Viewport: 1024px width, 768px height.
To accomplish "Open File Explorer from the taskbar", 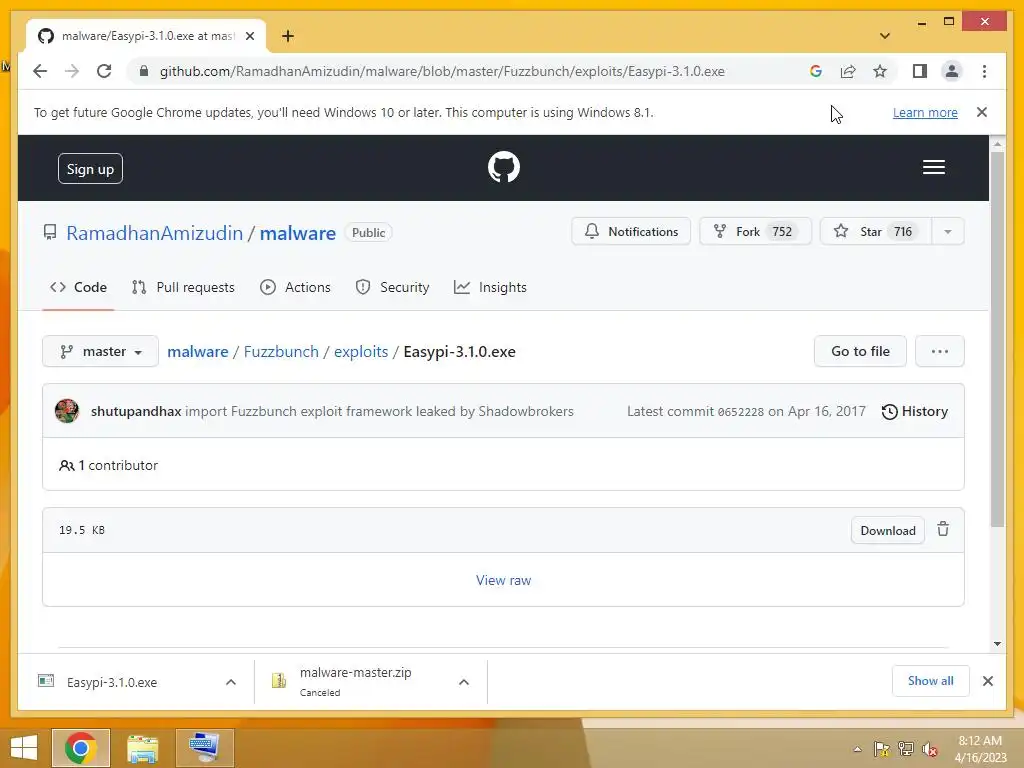I will (143, 748).
